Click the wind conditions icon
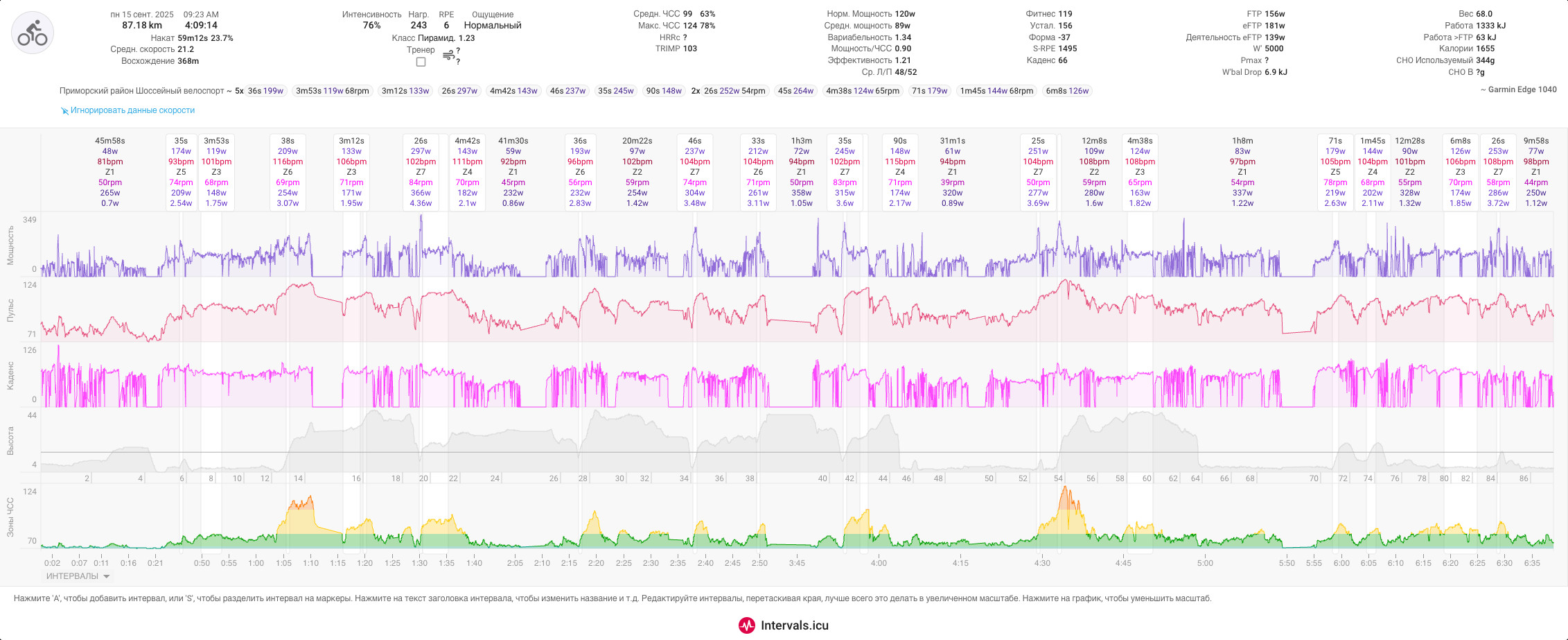 [x=449, y=55]
